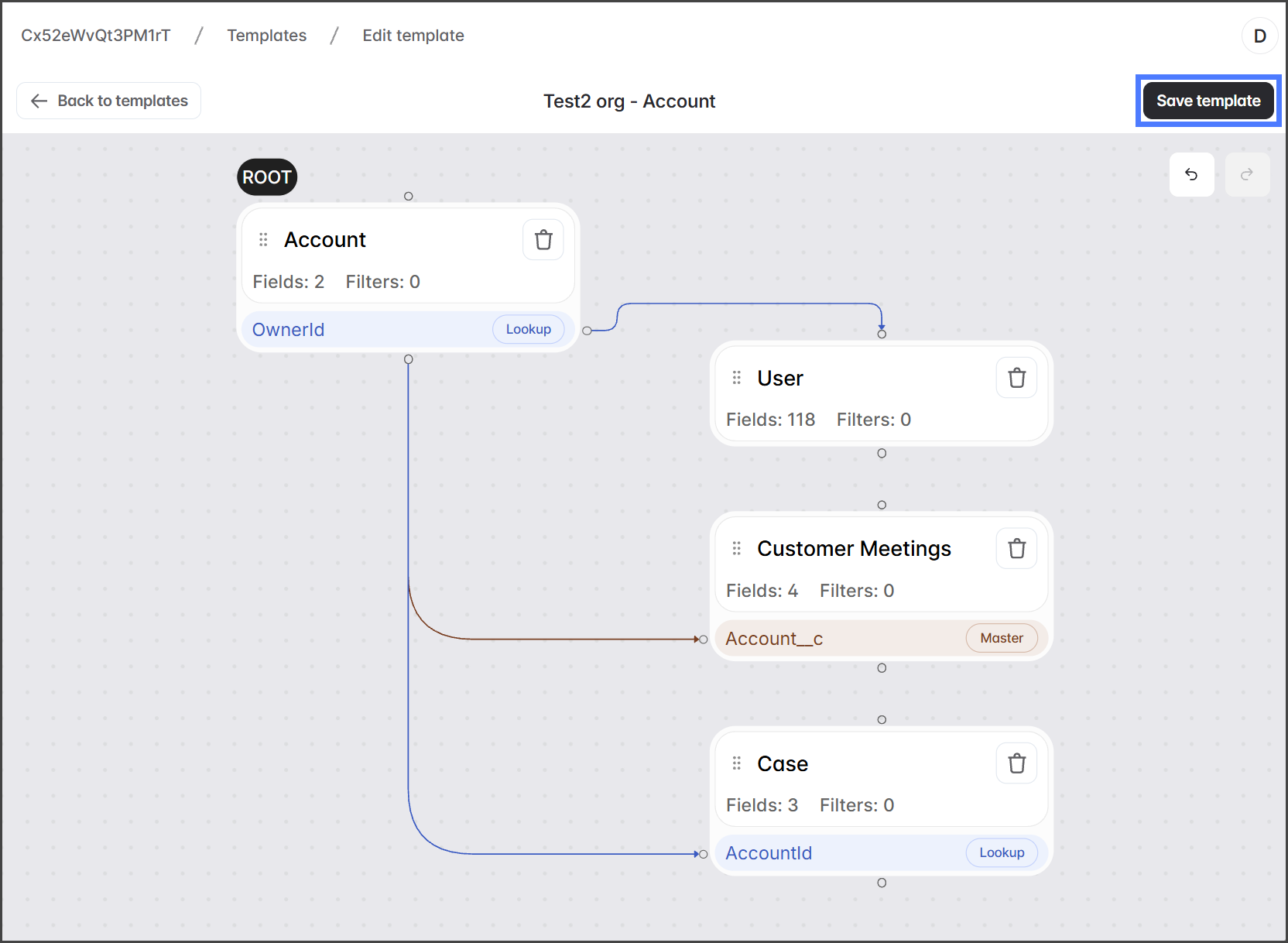Open user avatar D menu

(x=1259, y=36)
